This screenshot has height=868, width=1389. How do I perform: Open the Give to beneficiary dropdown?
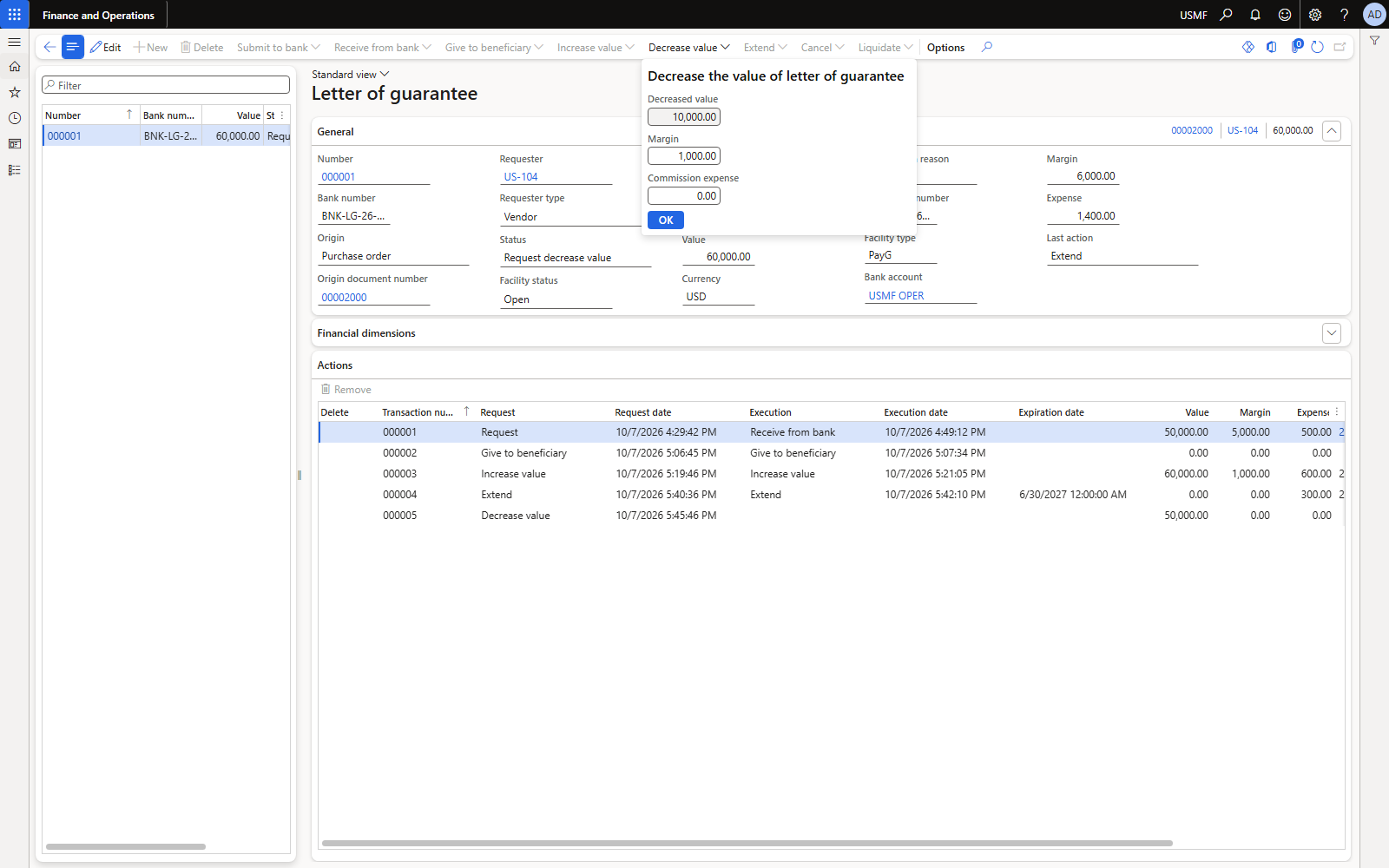point(494,48)
